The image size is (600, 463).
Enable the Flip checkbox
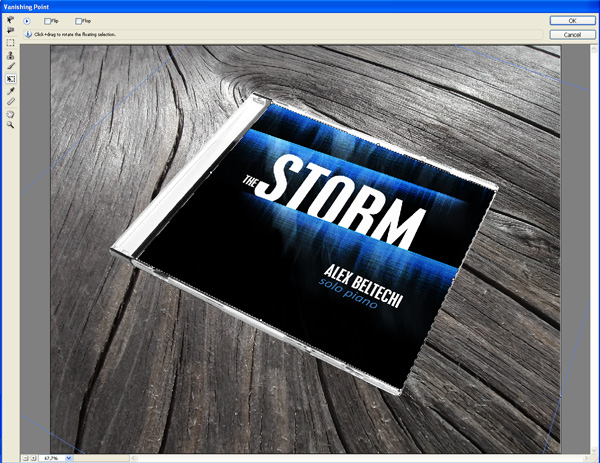pyautogui.click(x=47, y=21)
